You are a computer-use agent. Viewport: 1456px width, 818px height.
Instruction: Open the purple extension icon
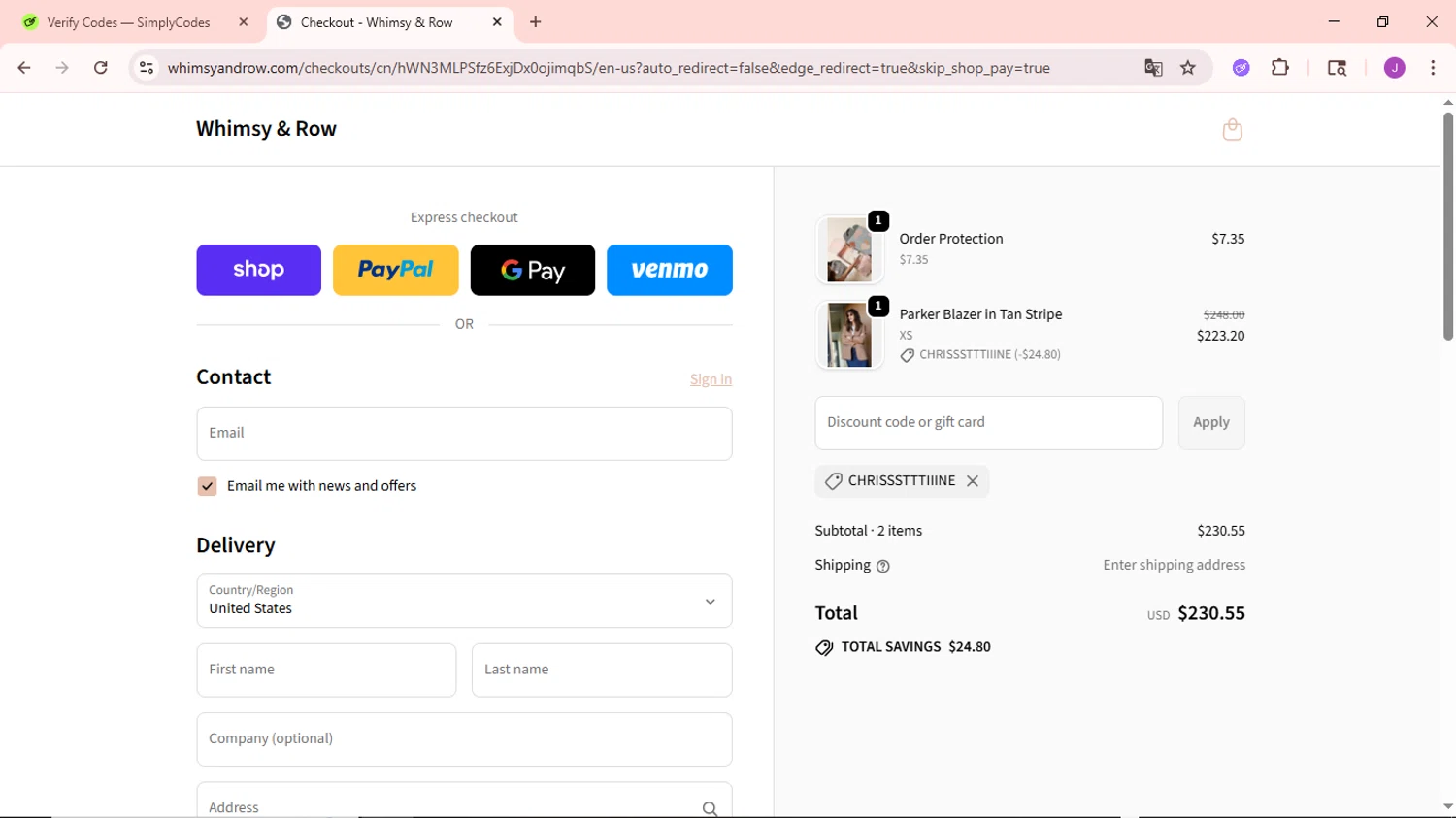coord(1241,68)
